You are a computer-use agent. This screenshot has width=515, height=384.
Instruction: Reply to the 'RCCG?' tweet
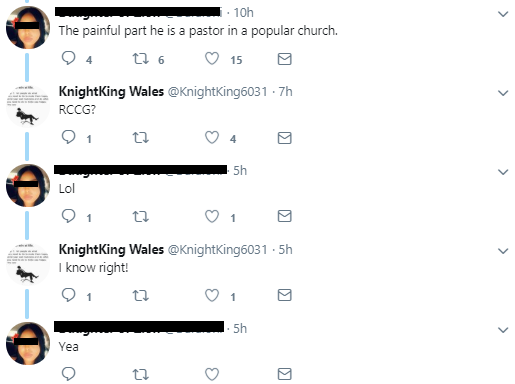tap(69, 137)
